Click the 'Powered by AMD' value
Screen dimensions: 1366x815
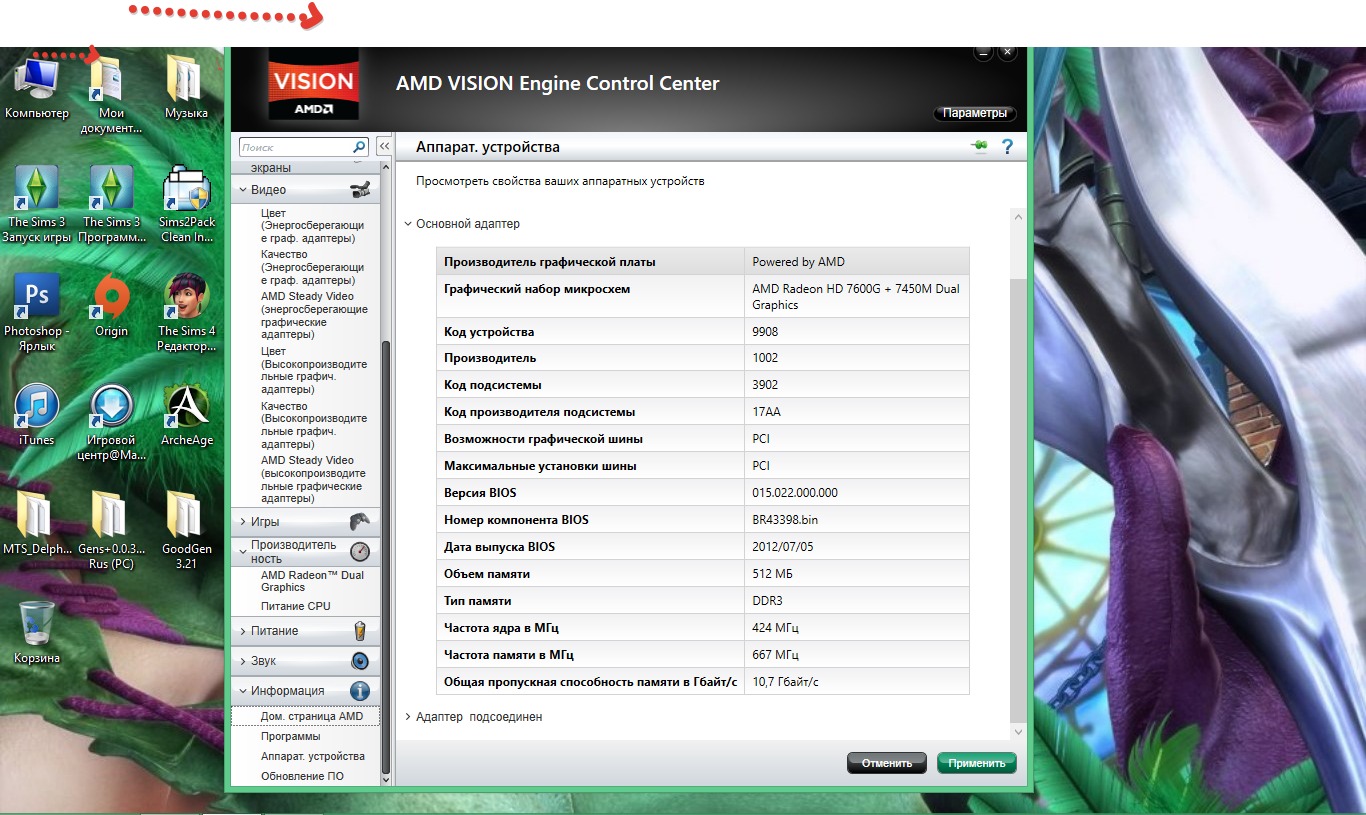pyautogui.click(x=798, y=262)
